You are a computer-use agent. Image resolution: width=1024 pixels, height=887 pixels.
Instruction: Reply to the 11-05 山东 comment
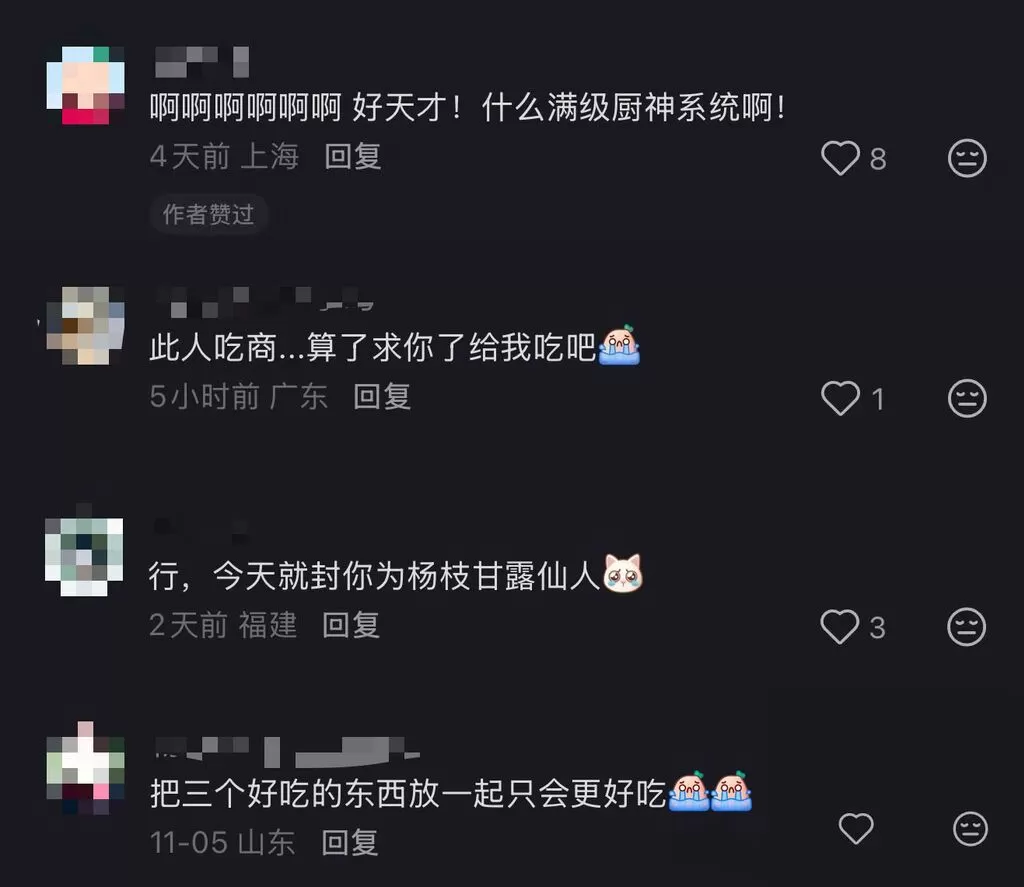click(349, 843)
